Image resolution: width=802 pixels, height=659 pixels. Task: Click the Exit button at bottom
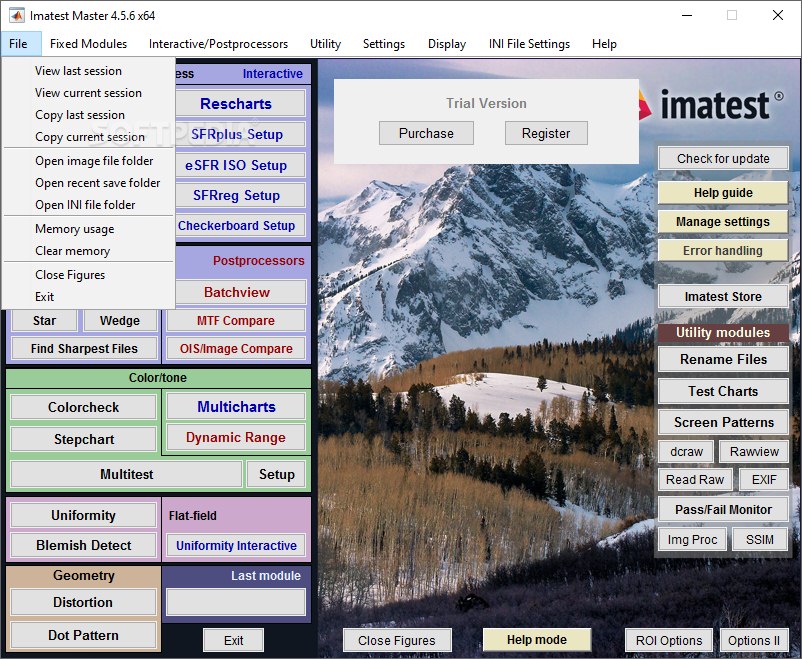tap(233, 641)
